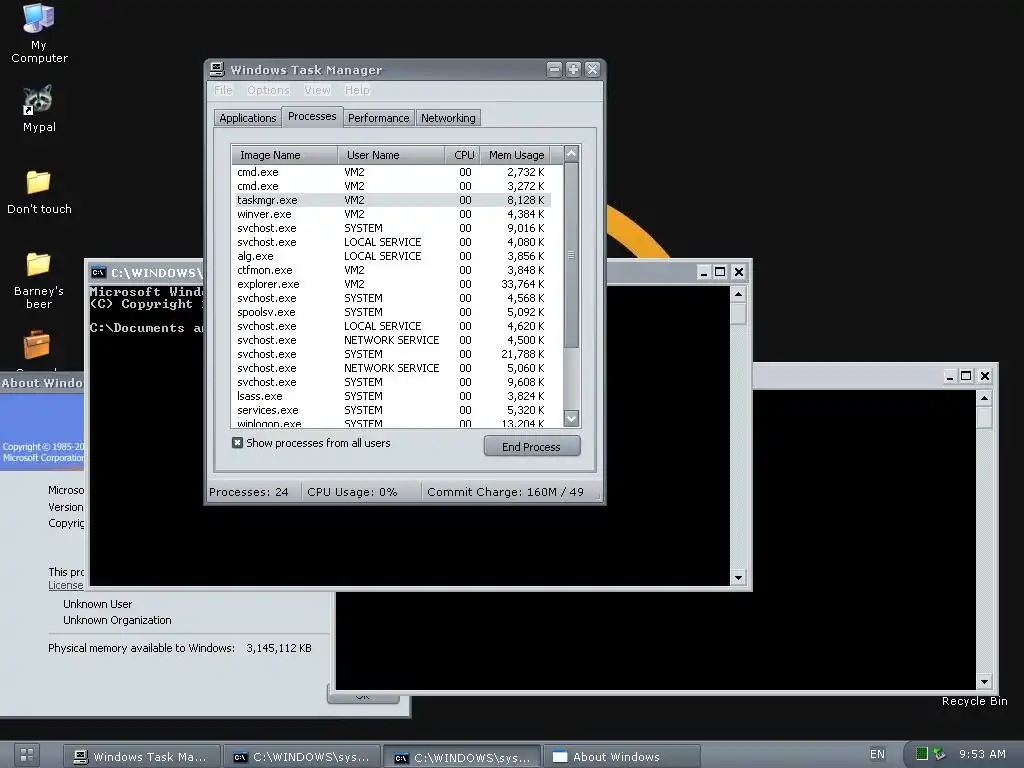This screenshot has width=1024, height=768.
Task: Open the EN language indicator
Action: click(x=877, y=754)
